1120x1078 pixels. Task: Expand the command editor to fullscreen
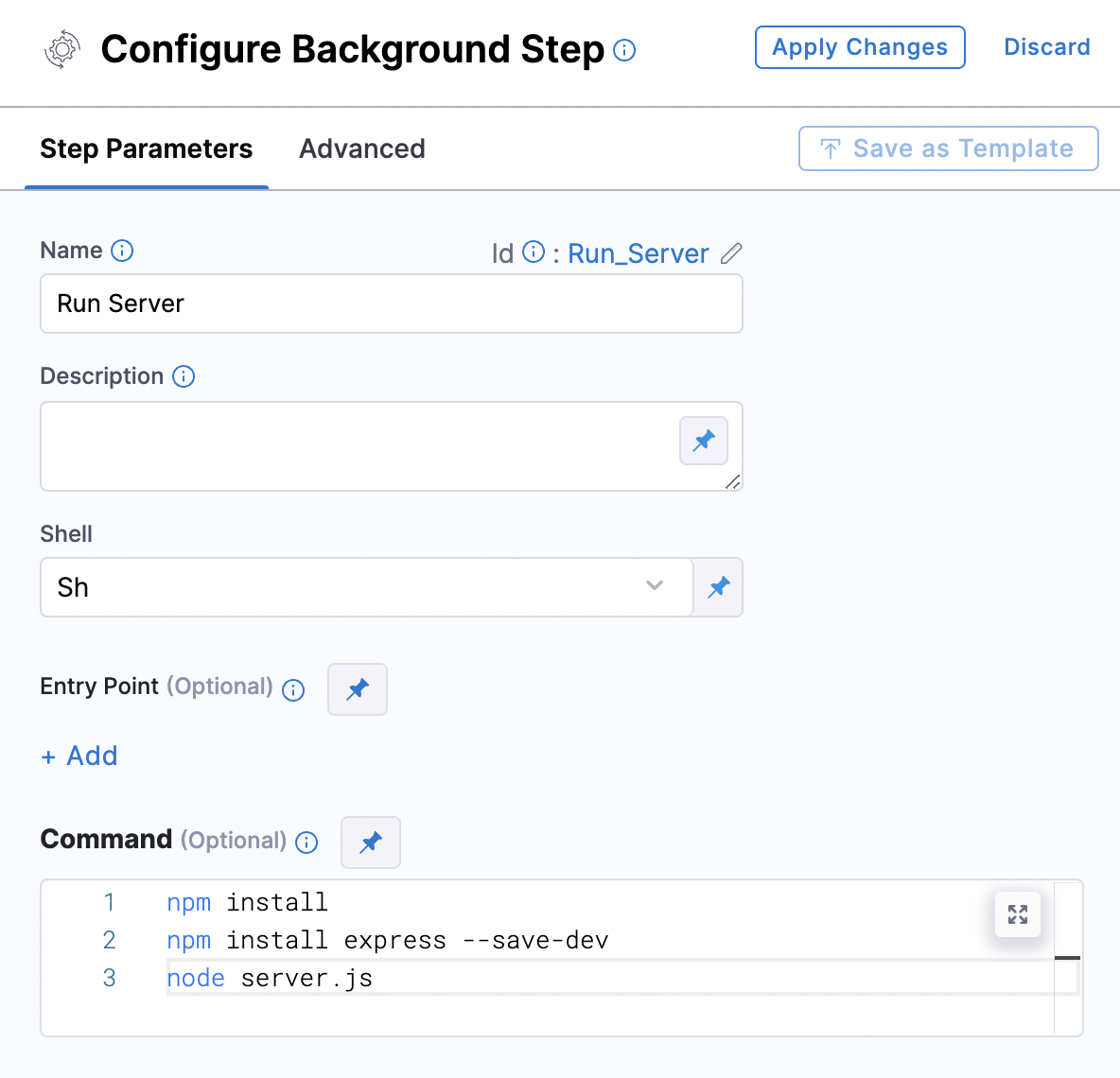pyautogui.click(x=1018, y=914)
